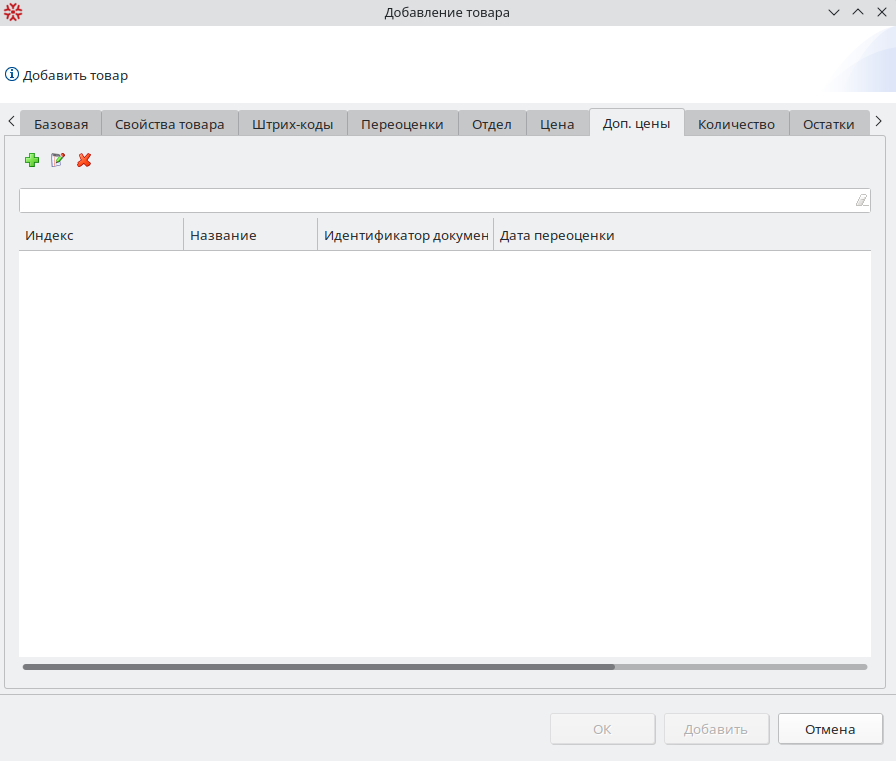
Task: Select the Отдел tab
Action: click(492, 125)
